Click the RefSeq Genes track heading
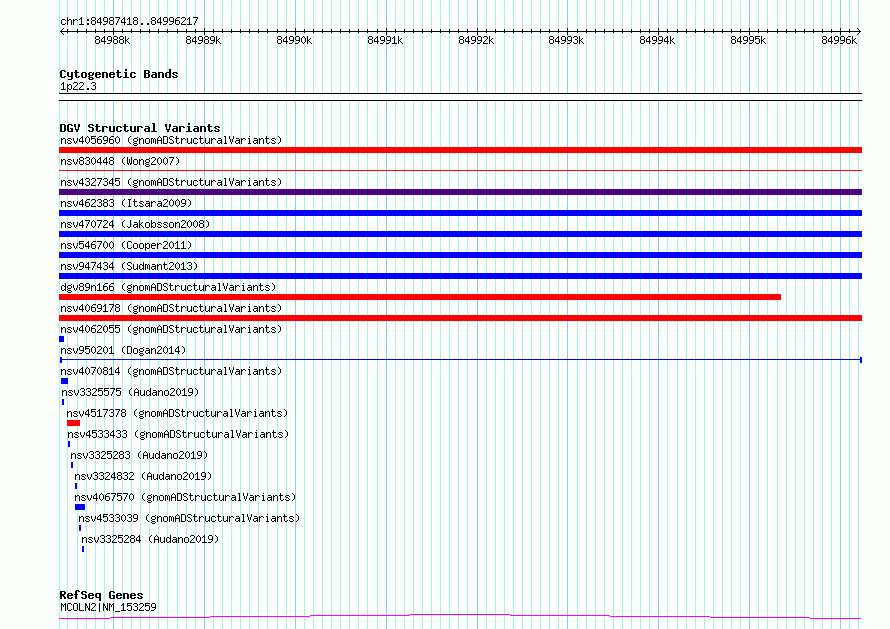Screen dimensions: 890x629 coord(101,595)
